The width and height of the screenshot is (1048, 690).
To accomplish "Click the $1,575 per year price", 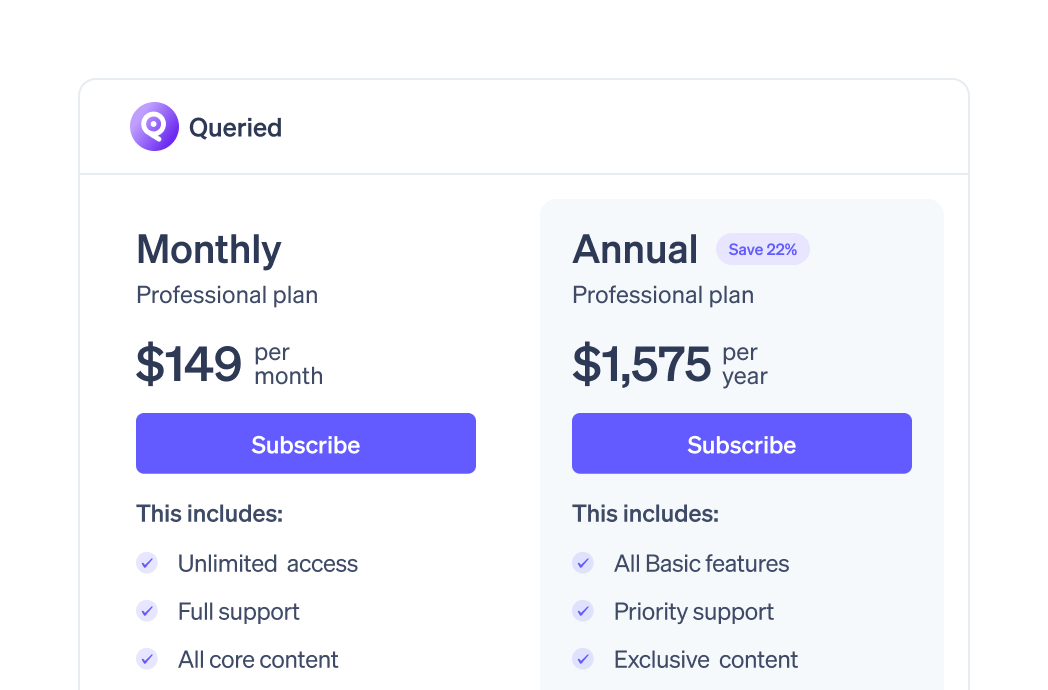I will pyautogui.click(x=670, y=364).
